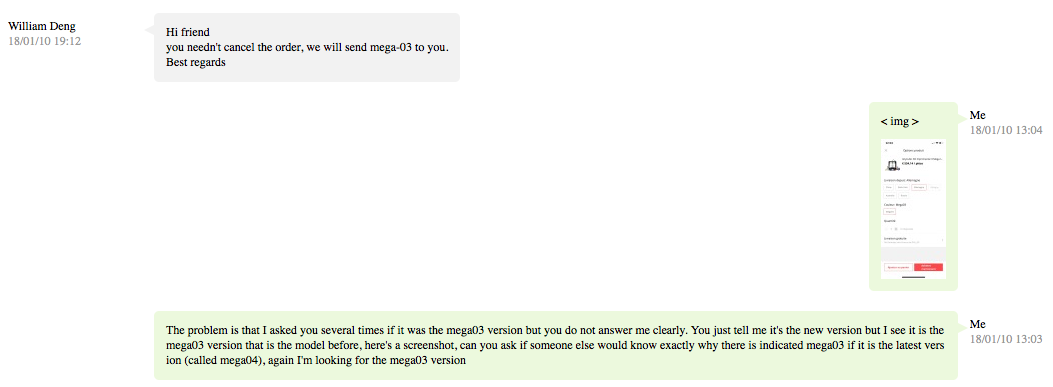Click the delivery row chevron in the screenshot
This screenshot has height=387, width=1053.
[x=942, y=240]
